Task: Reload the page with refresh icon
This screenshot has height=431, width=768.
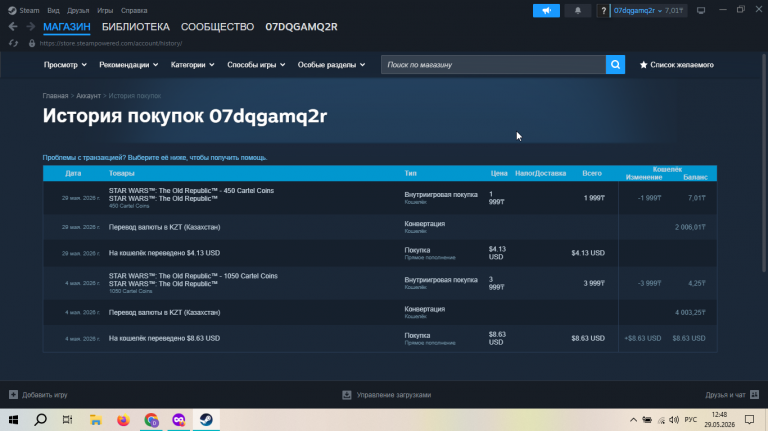Action: [13, 43]
